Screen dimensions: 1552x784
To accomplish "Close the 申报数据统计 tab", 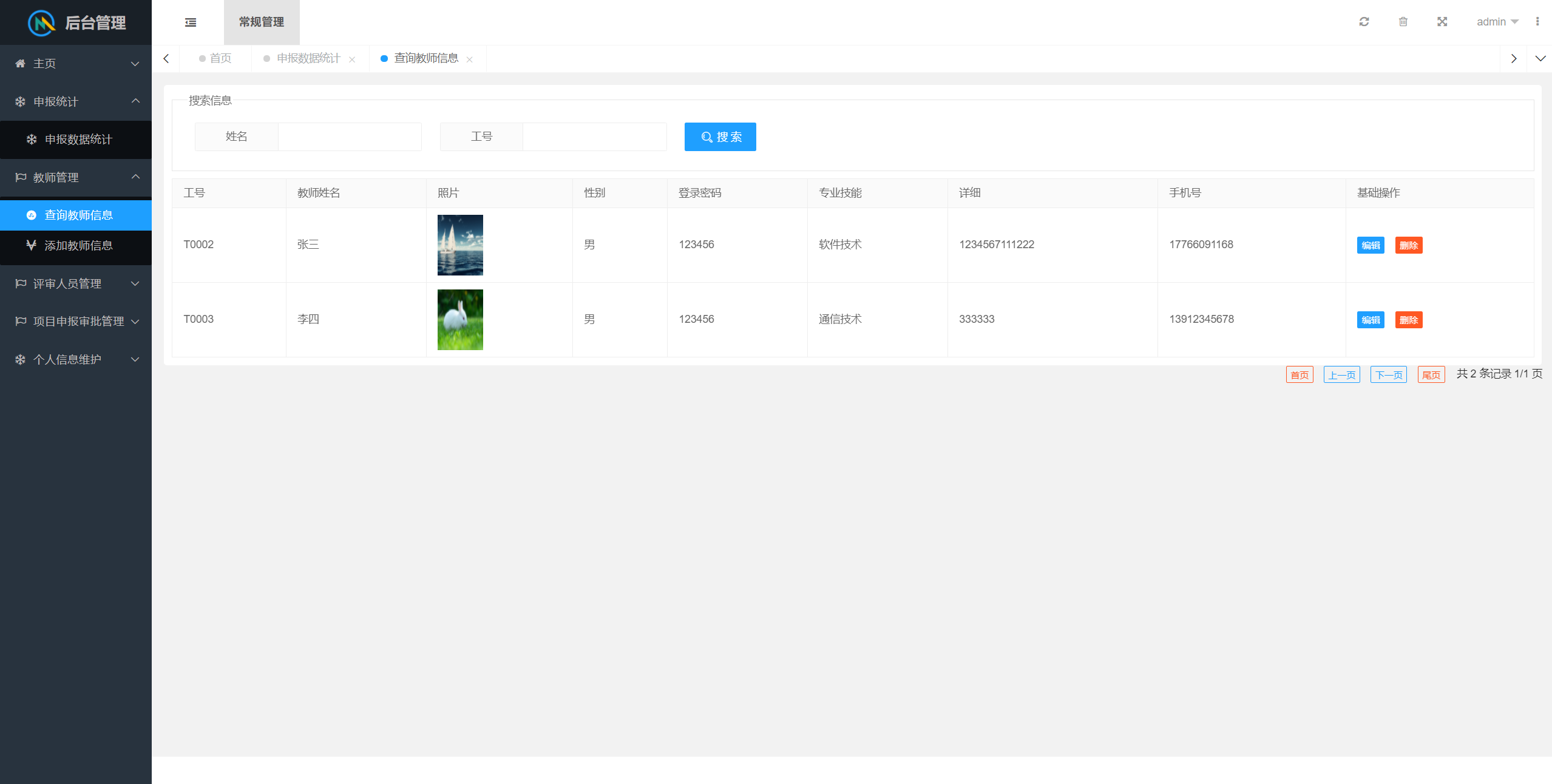I will (x=352, y=59).
